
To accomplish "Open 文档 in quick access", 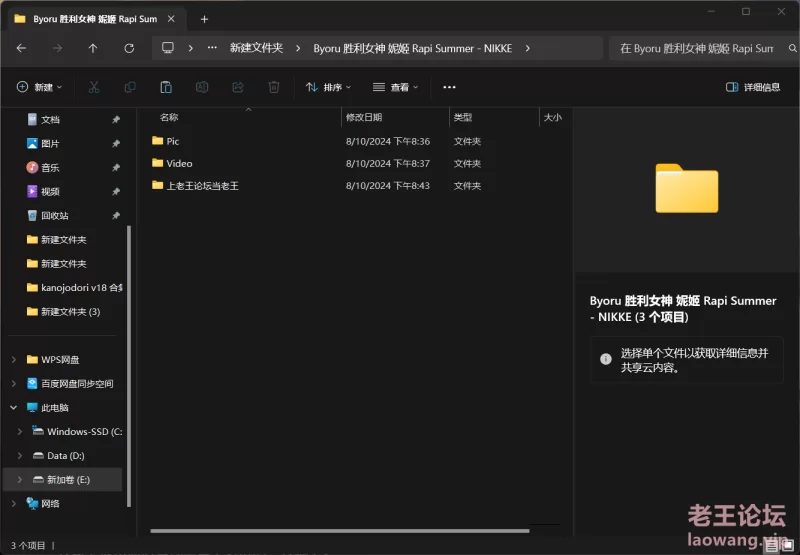I will (x=43, y=119).
